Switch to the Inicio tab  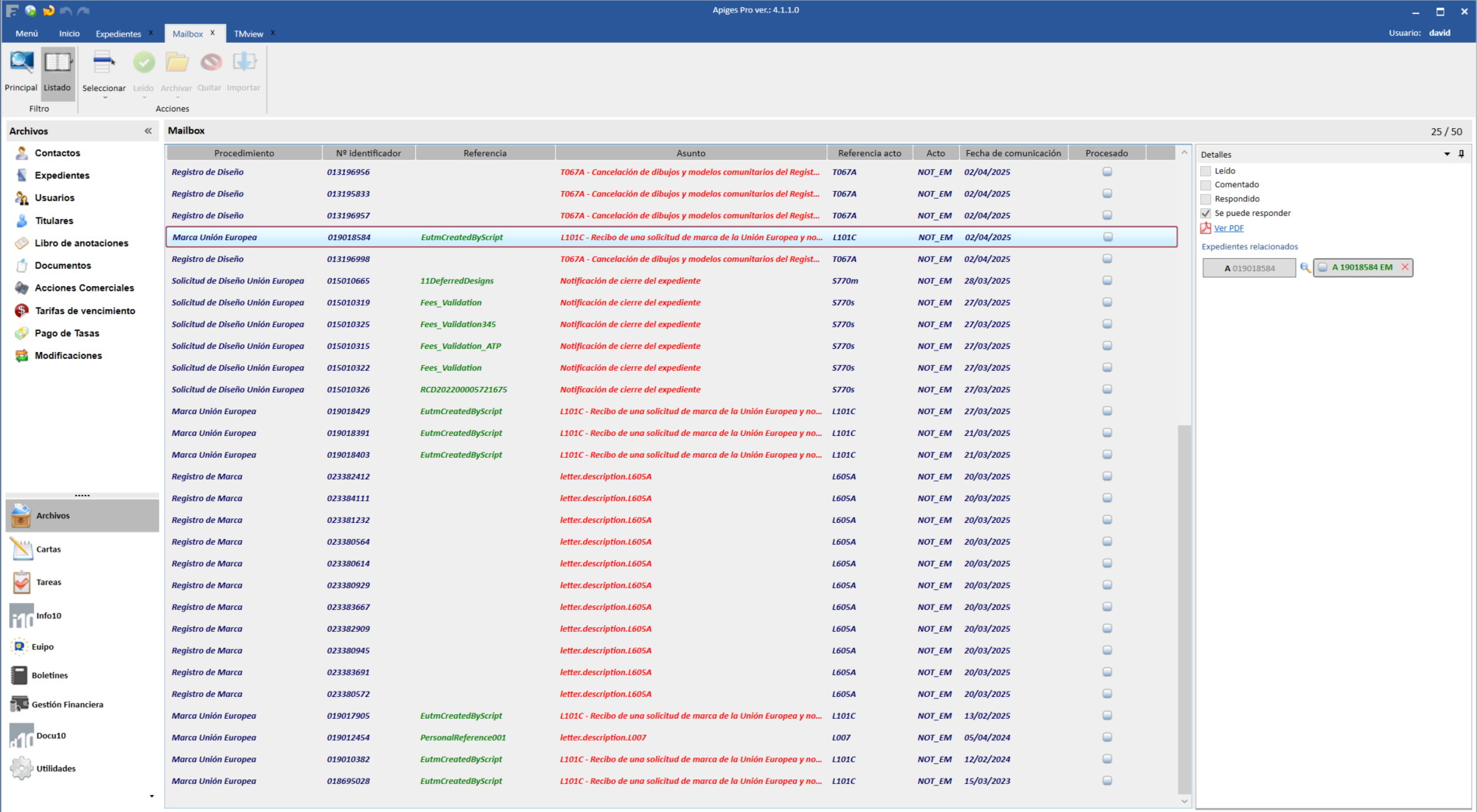point(69,33)
